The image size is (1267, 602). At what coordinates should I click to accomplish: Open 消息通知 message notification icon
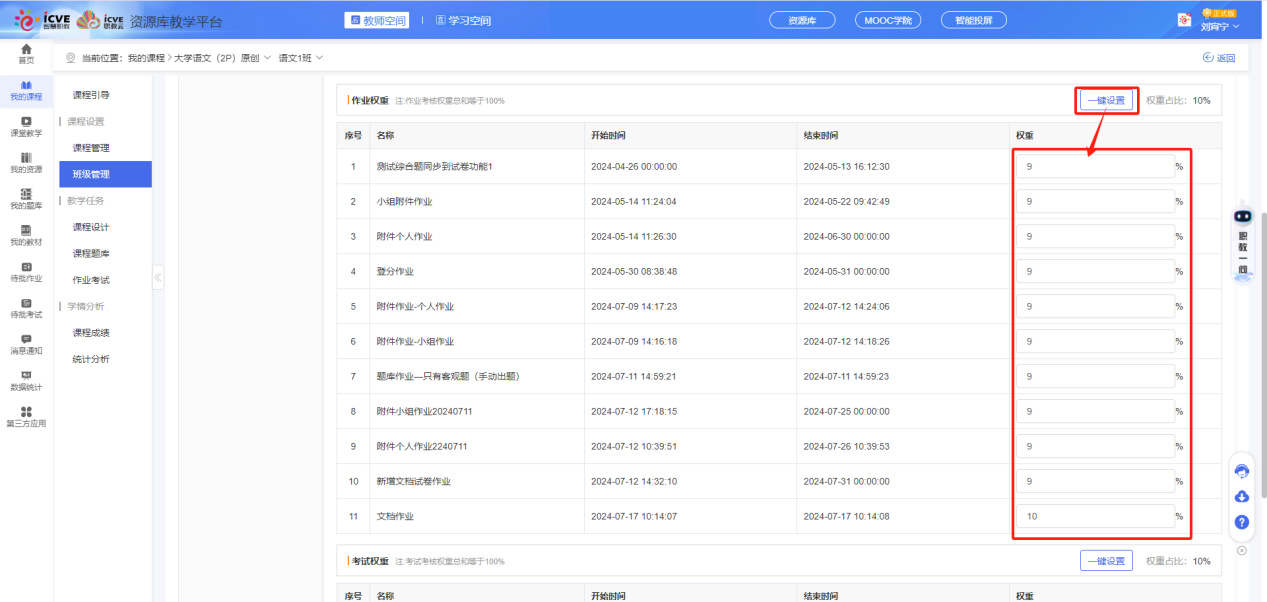25,345
